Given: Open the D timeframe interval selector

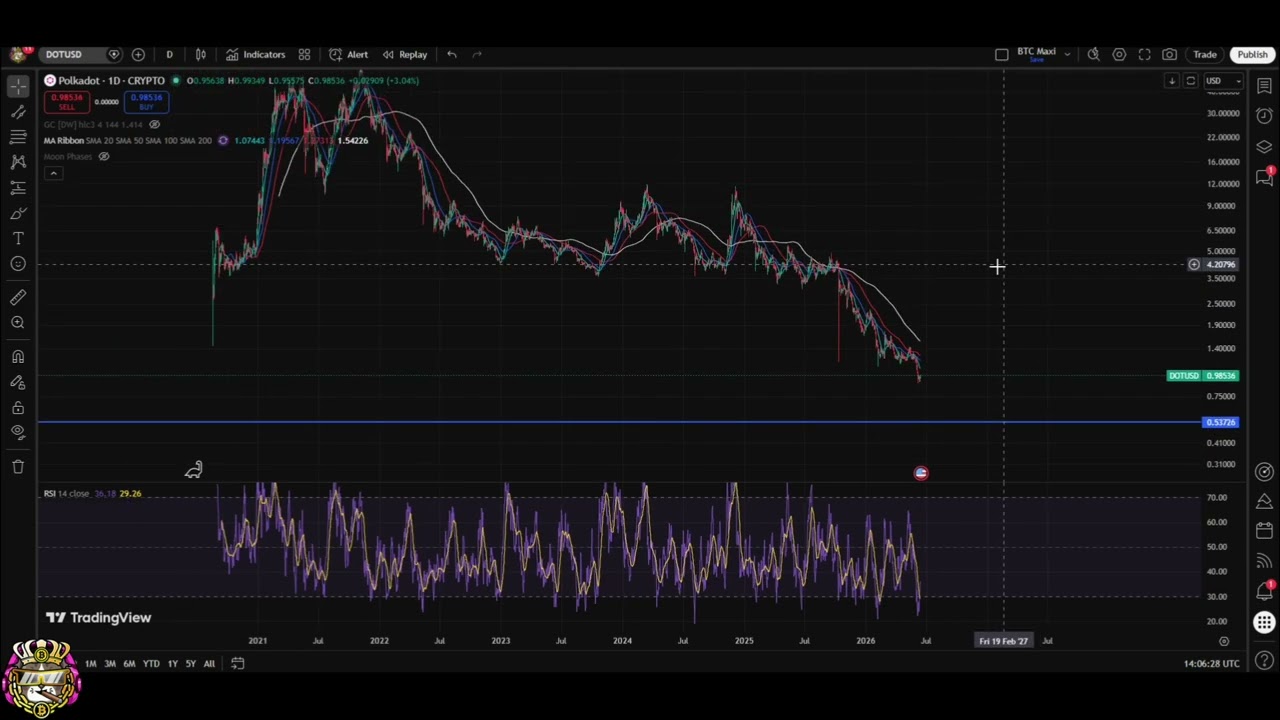Looking at the screenshot, I should click(169, 54).
